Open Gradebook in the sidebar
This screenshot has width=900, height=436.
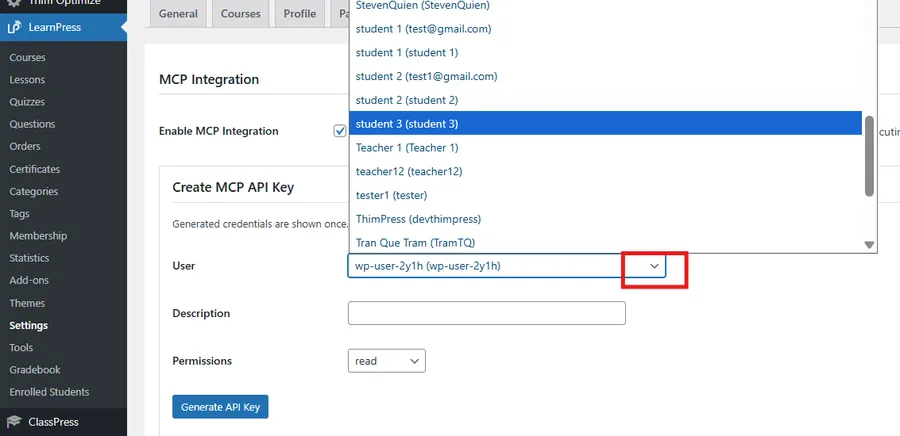35,370
